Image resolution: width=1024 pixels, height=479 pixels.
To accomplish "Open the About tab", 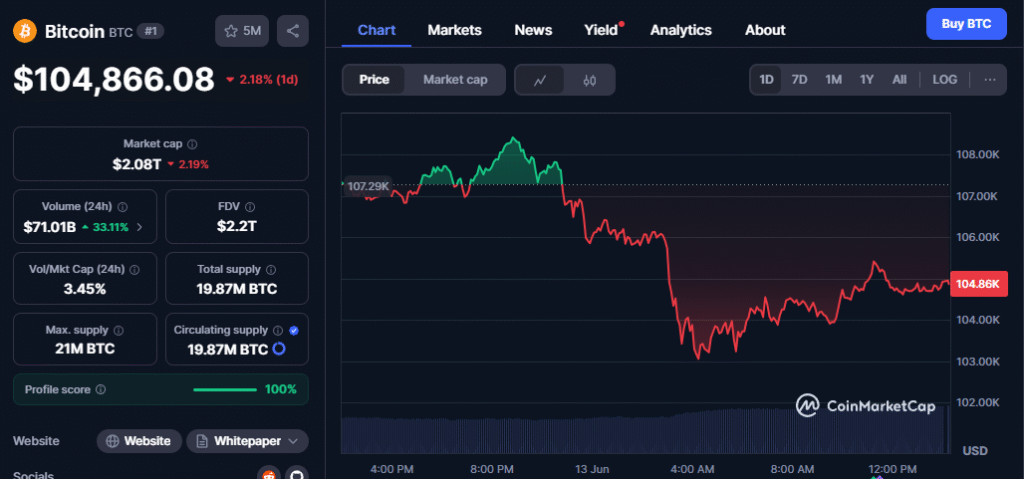I will pyautogui.click(x=765, y=30).
